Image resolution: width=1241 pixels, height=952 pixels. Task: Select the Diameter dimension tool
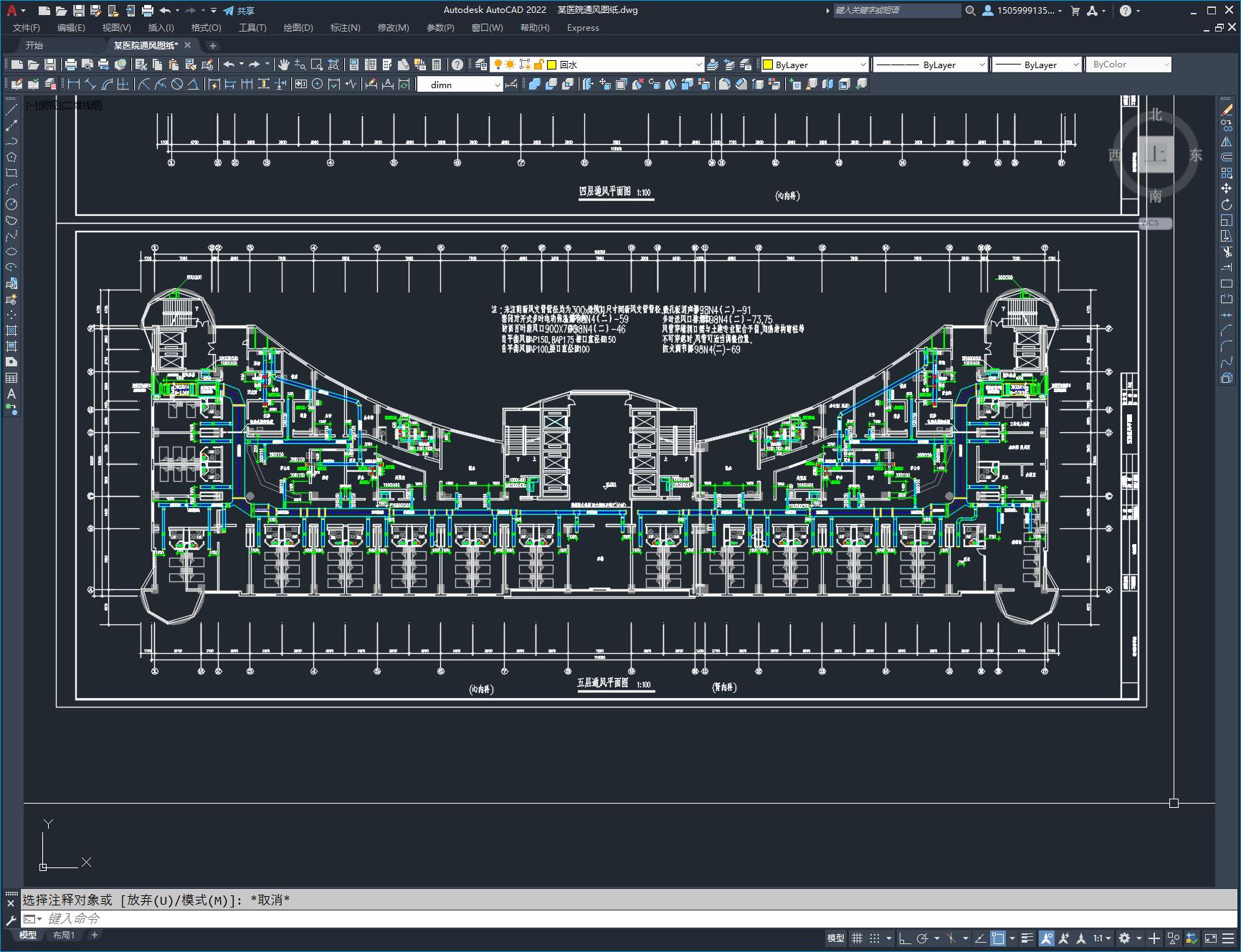coord(177,84)
